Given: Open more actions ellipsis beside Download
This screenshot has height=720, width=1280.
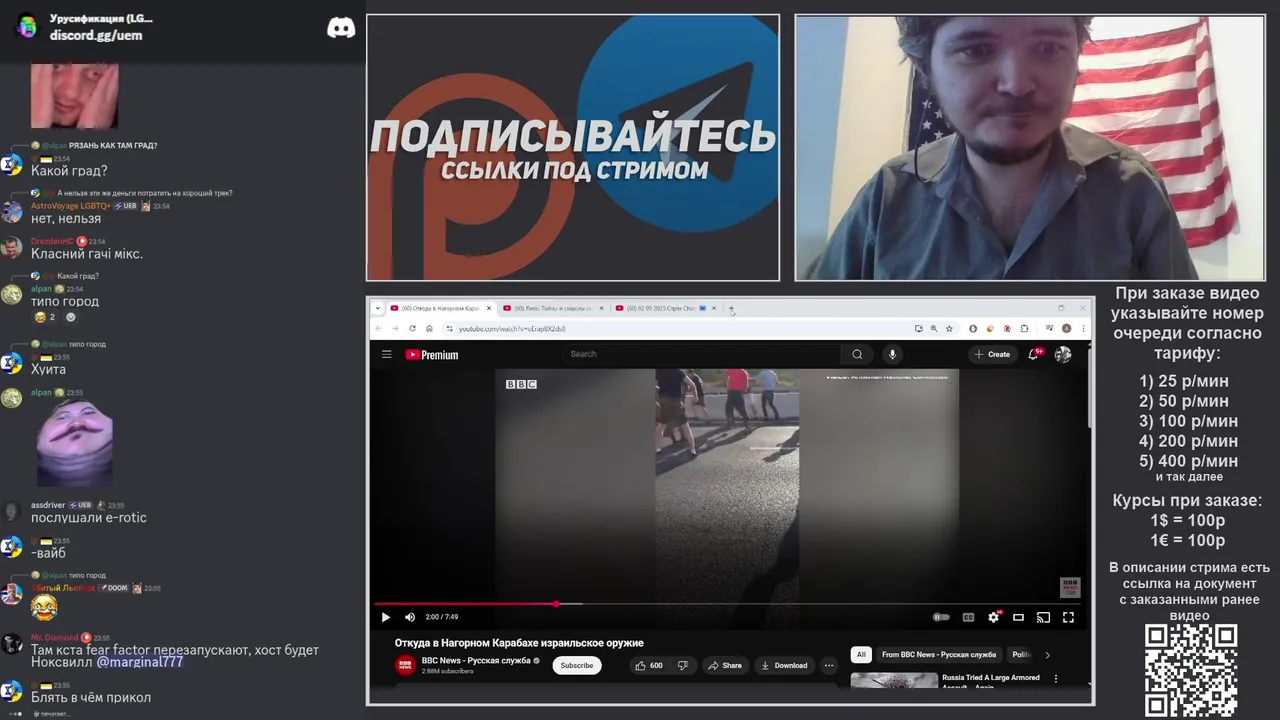Looking at the screenshot, I should pyautogui.click(x=829, y=665).
